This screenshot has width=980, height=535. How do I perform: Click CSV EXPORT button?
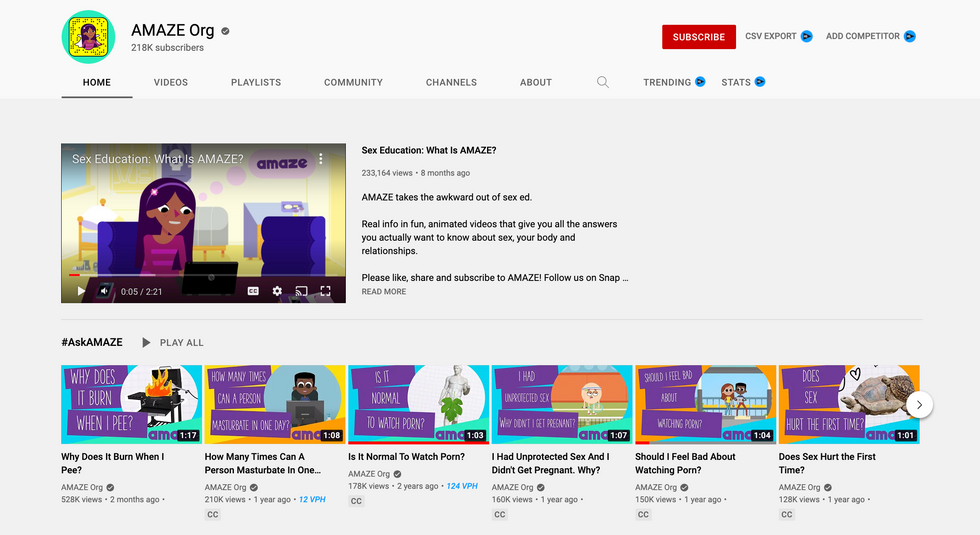tap(771, 36)
